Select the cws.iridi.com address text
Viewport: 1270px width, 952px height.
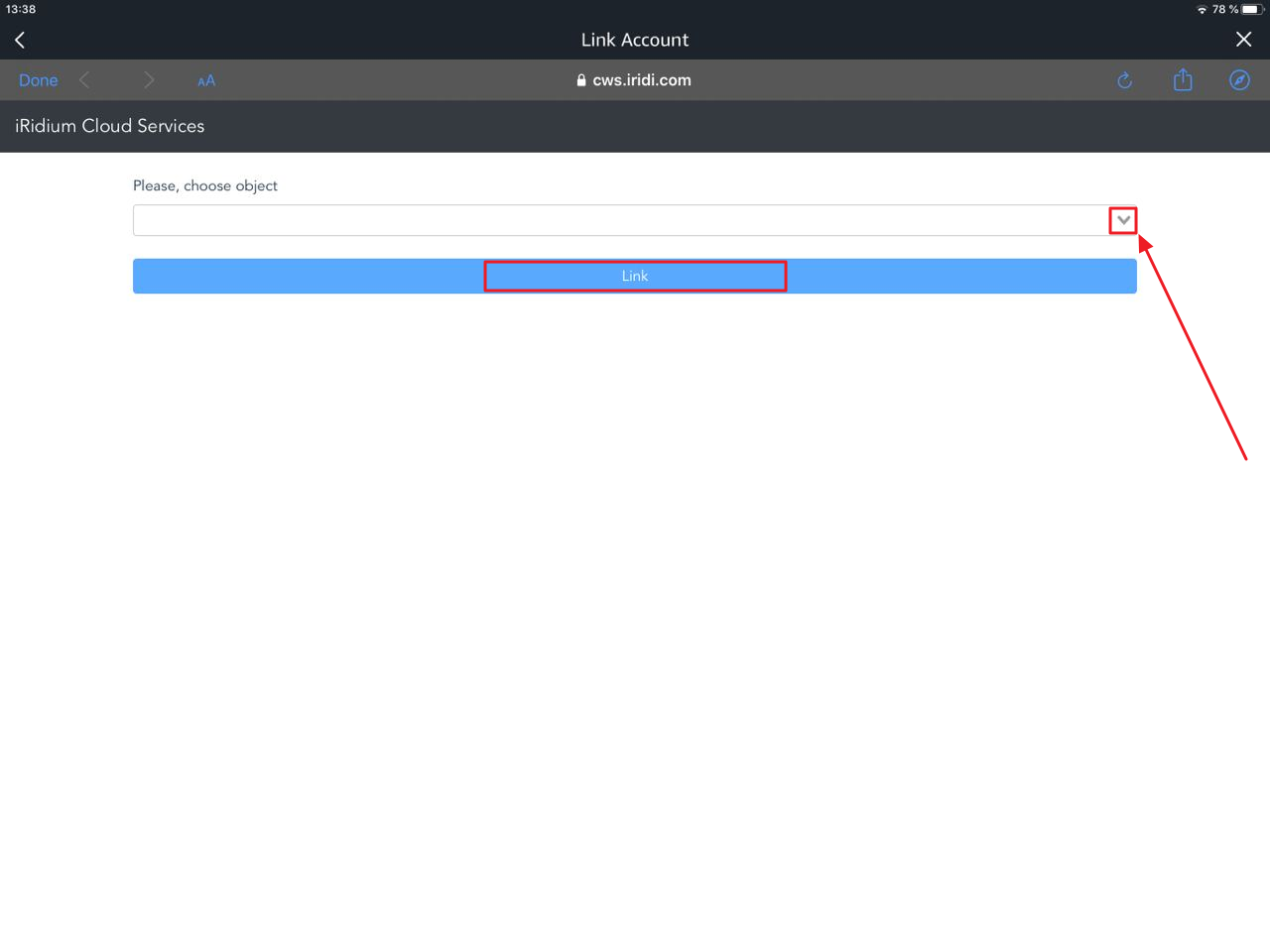pos(641,80)
